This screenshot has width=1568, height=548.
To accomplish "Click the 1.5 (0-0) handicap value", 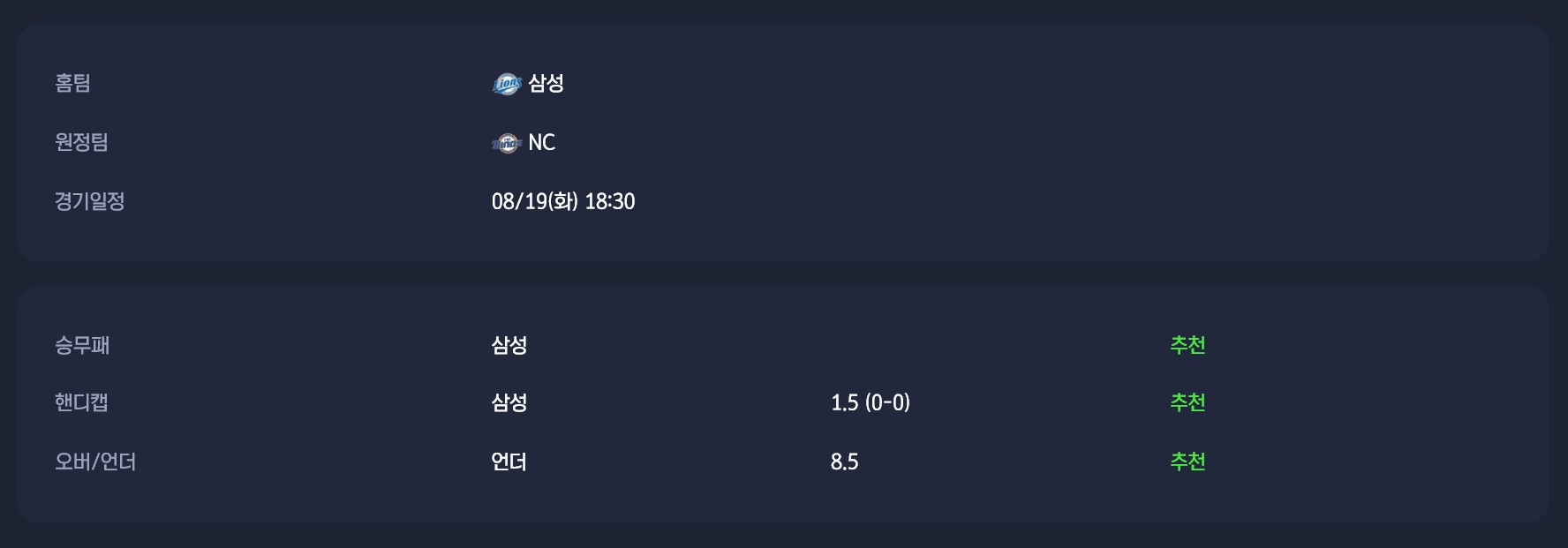I will (870, 402).
